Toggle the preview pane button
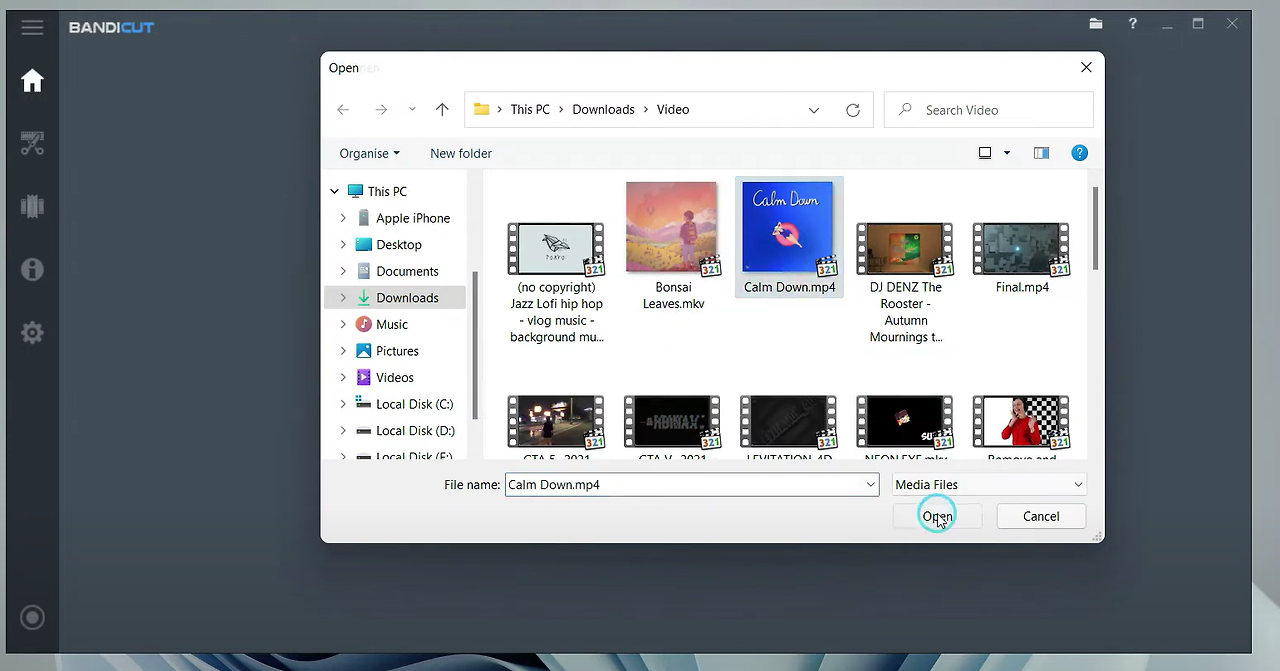Viewport: 1280px width, 671px height. coord(1041,153)
